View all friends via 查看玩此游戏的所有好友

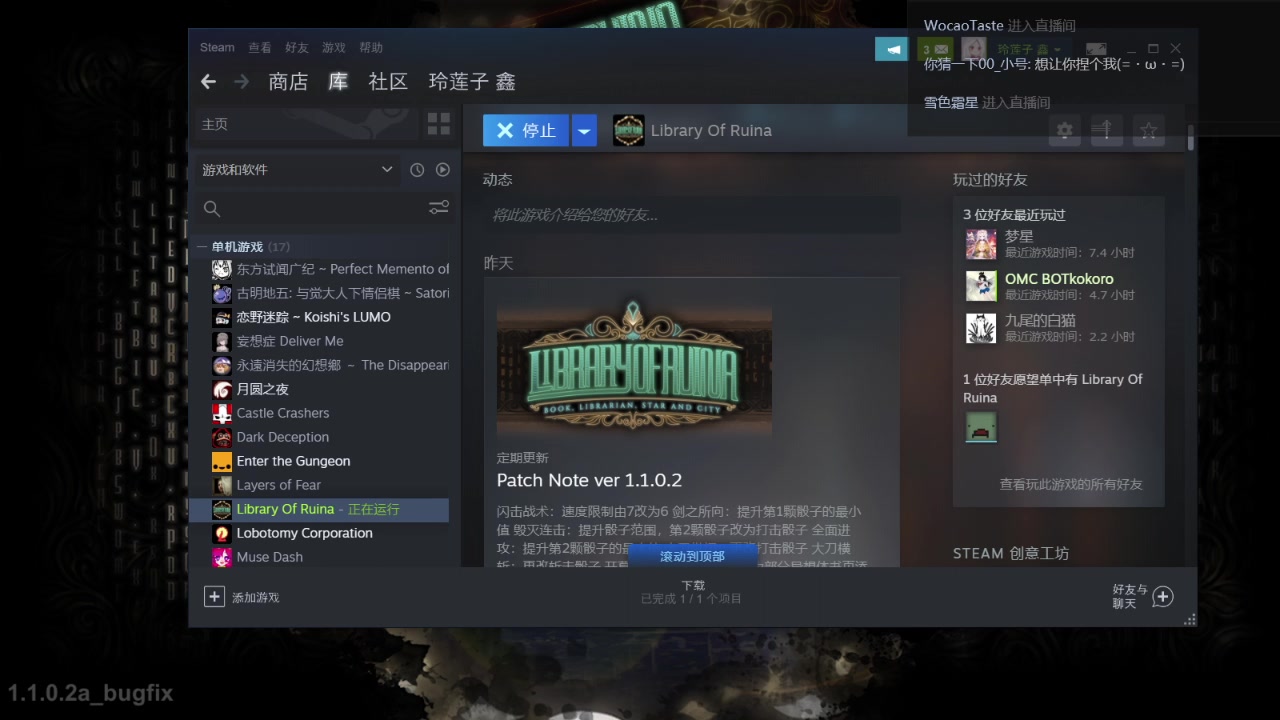click(1071, 484)
